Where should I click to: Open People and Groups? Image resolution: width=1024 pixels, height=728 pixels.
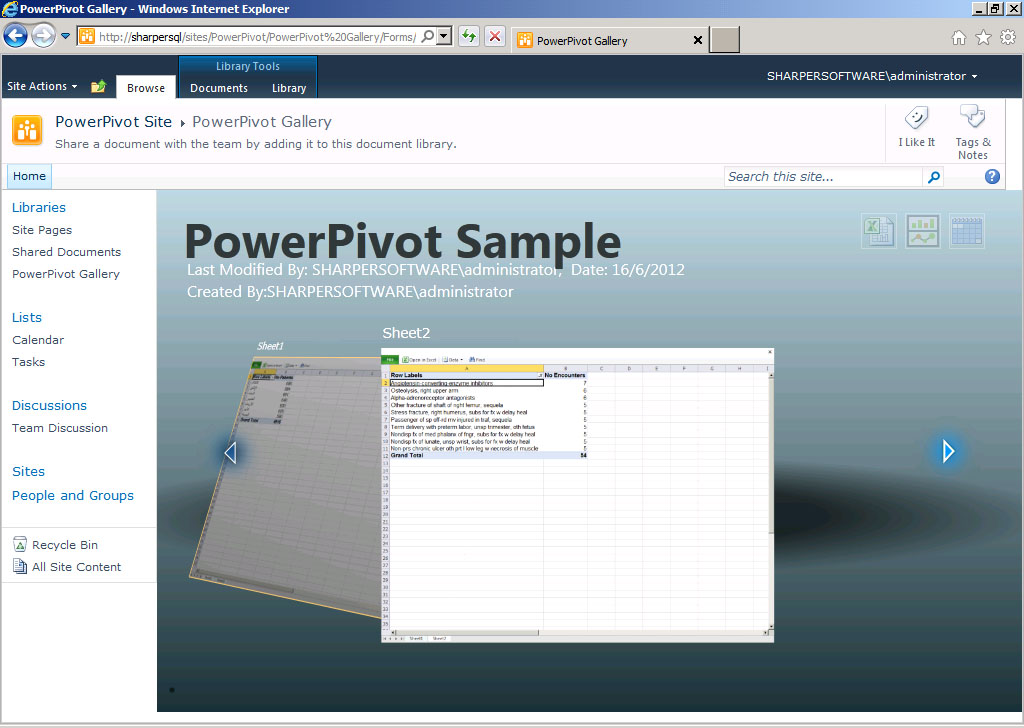point(72,496)
